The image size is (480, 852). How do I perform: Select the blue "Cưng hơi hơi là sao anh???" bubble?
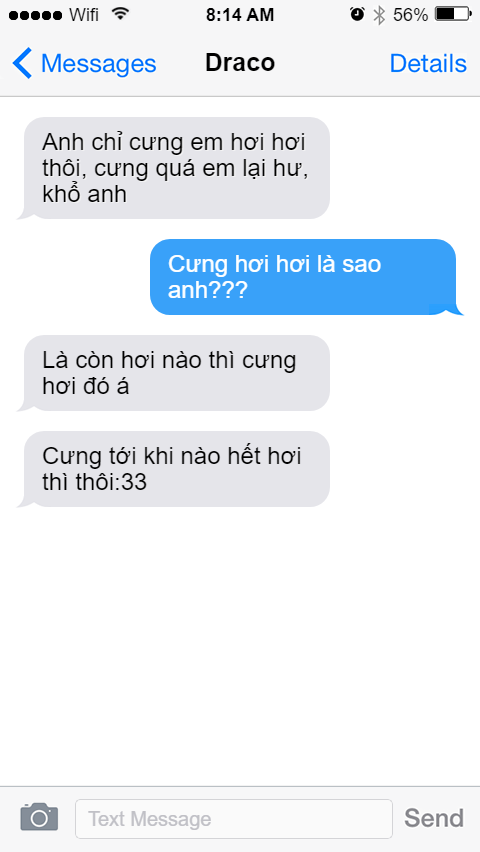pos(305,277)
